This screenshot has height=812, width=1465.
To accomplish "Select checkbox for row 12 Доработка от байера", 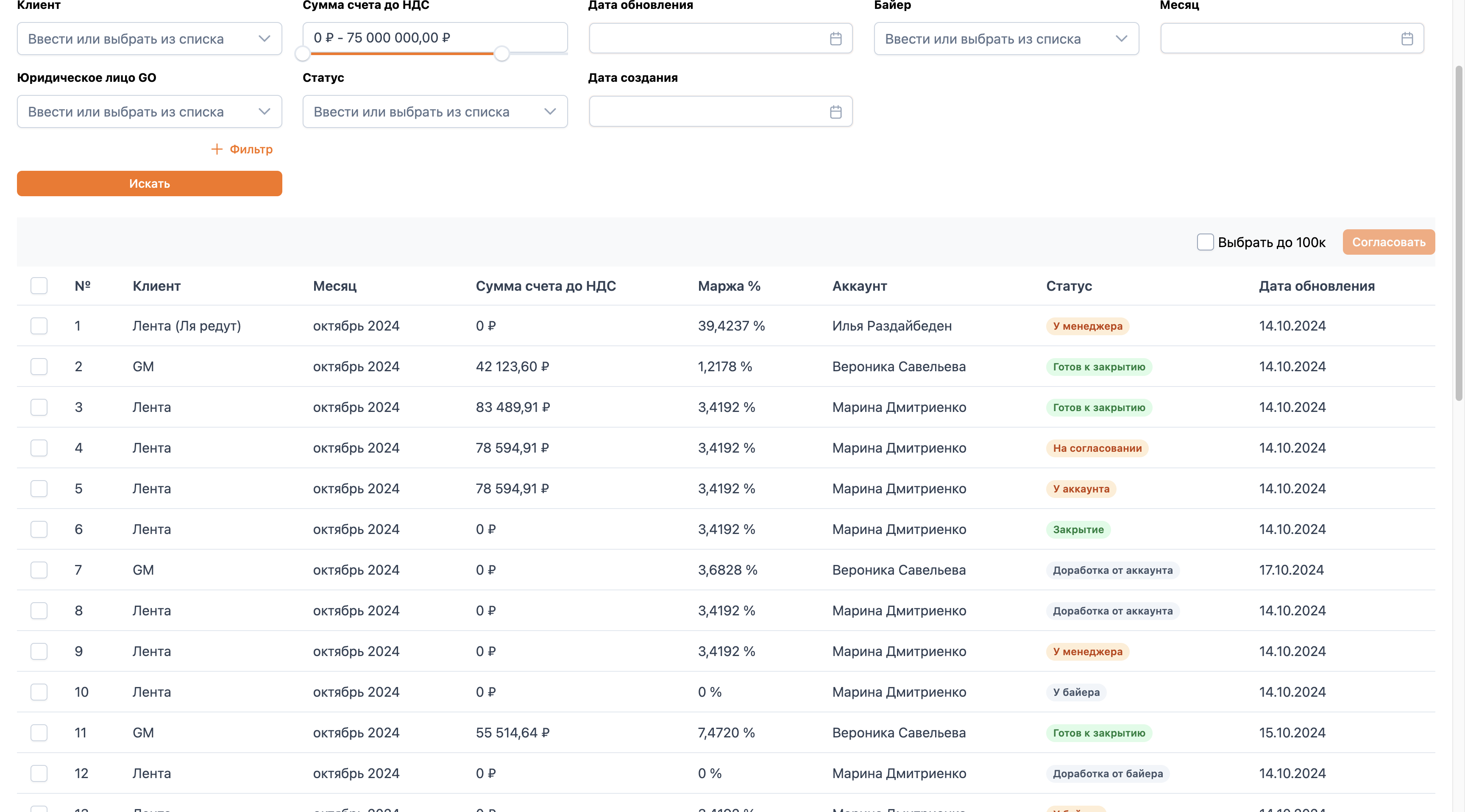I will (39, 773).
